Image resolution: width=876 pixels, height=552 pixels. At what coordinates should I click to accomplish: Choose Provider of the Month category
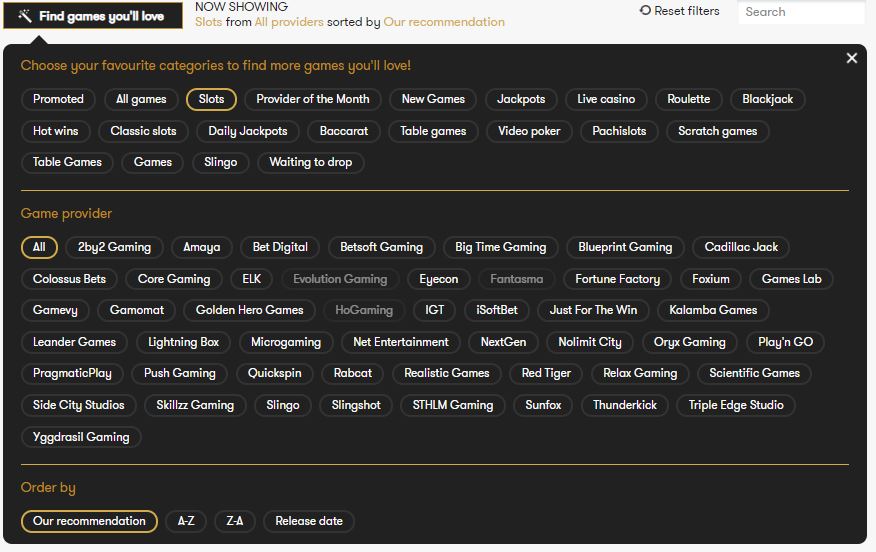pyautogui.click(x=313, y=99)
